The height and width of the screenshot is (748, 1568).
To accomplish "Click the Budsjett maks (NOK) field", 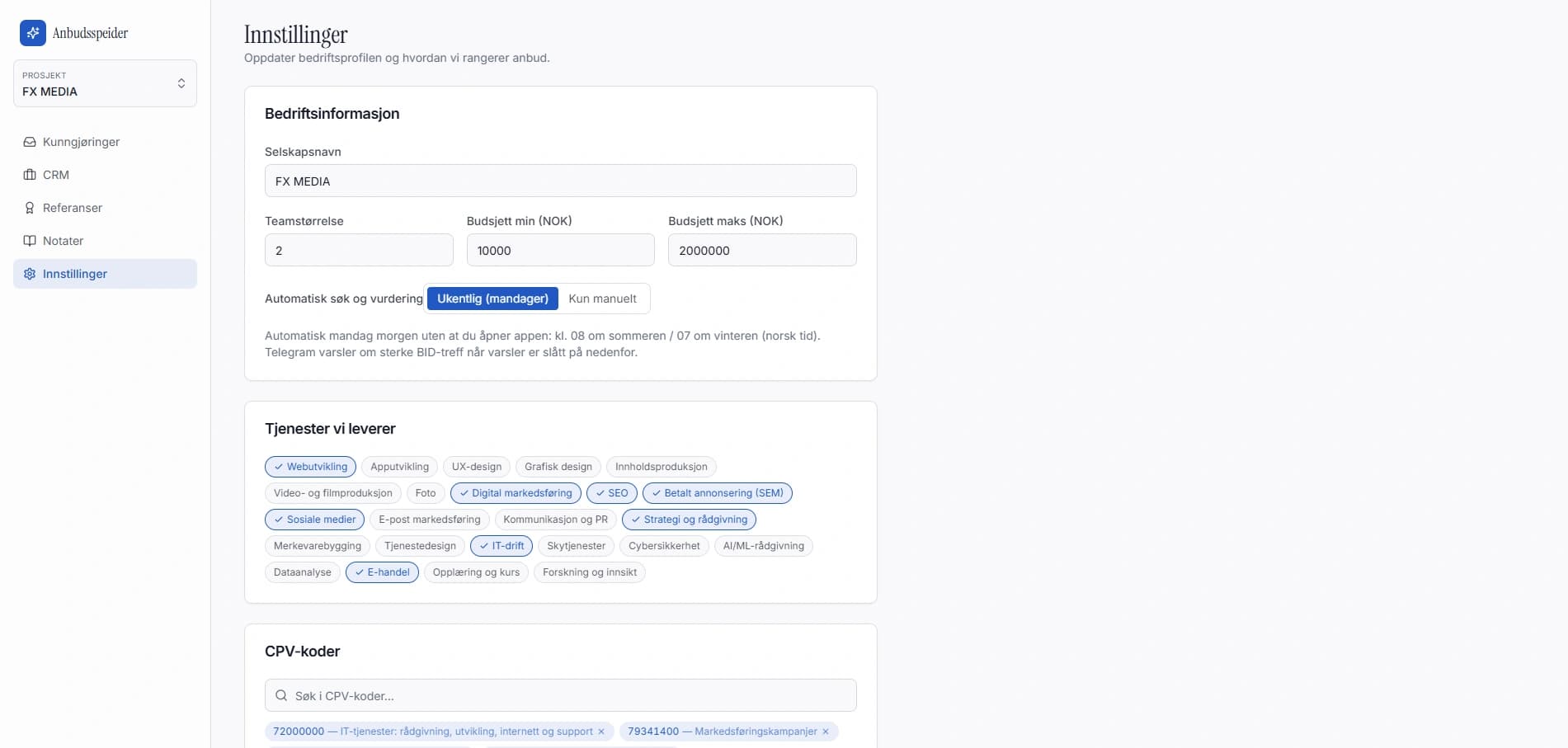I will pos(762,250).
